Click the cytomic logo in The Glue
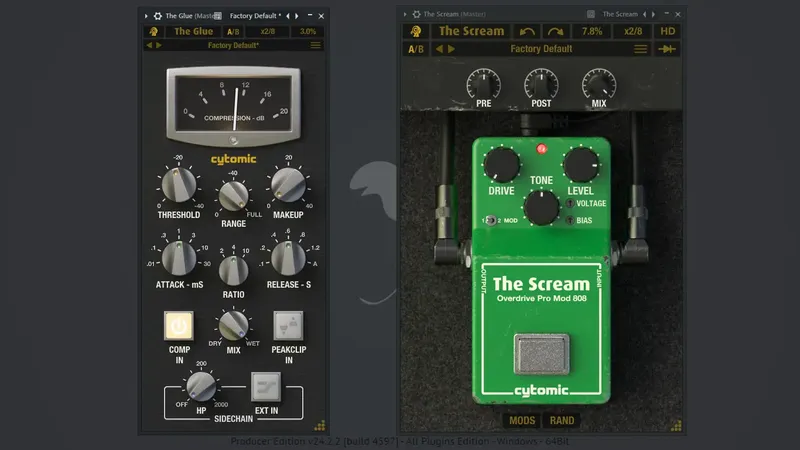Viewport: 800px width, 450px height. click(233, 160)
